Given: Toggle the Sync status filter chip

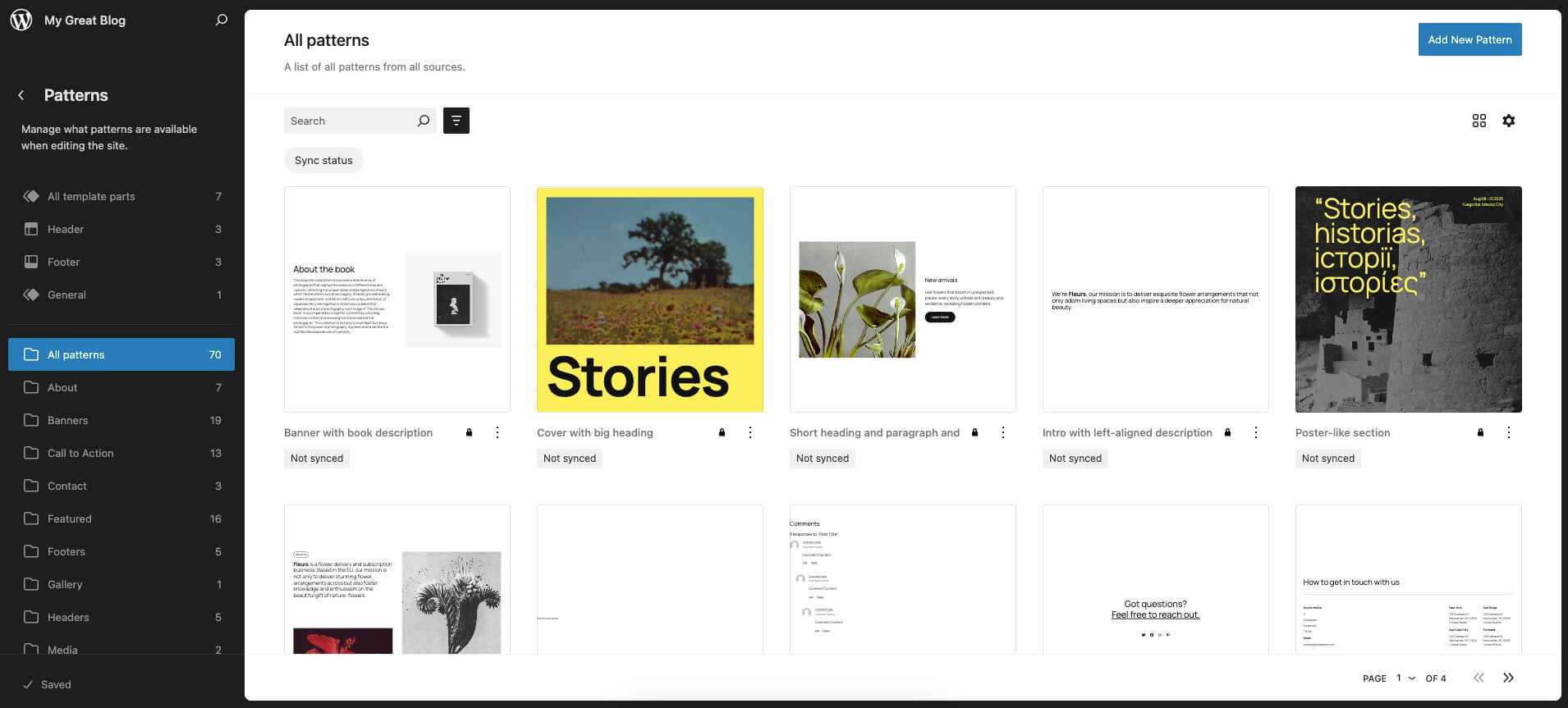Looking at the screenshot, I should pyautogui.click(x=323, y=161).
